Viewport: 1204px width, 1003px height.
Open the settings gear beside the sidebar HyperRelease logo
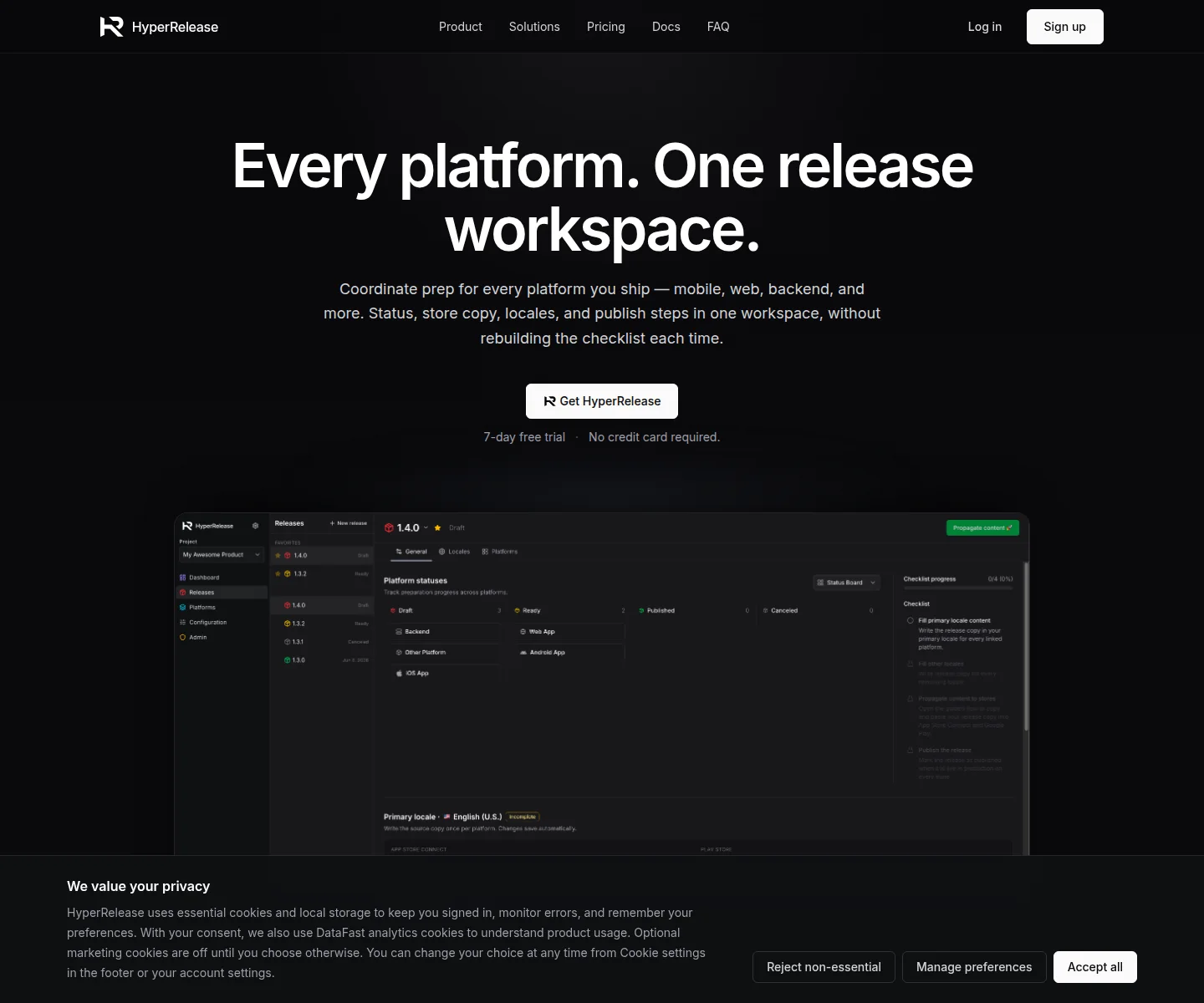[x=255, y=526]
